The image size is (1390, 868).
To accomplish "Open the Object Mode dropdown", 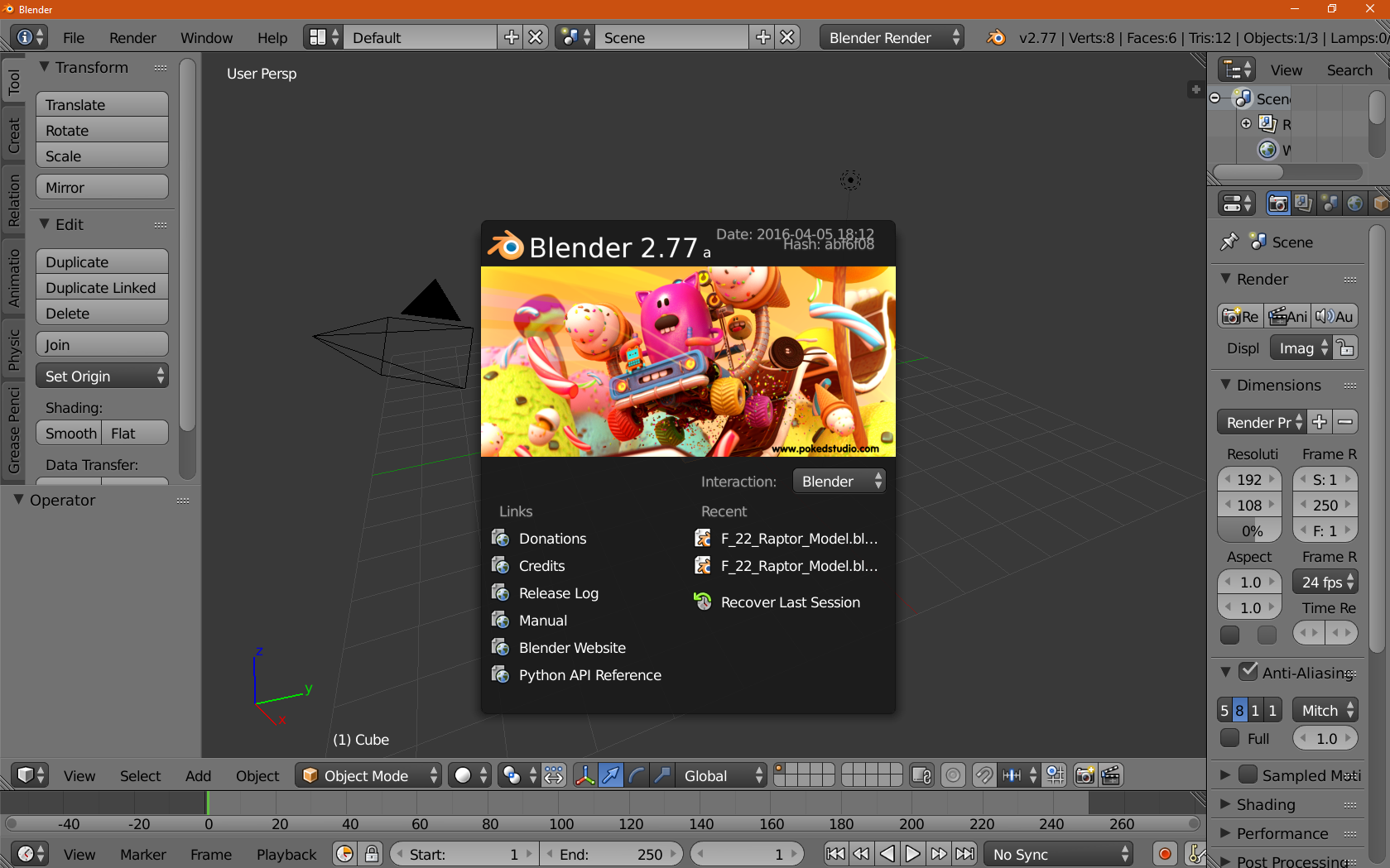I will (x=368, y=775).
